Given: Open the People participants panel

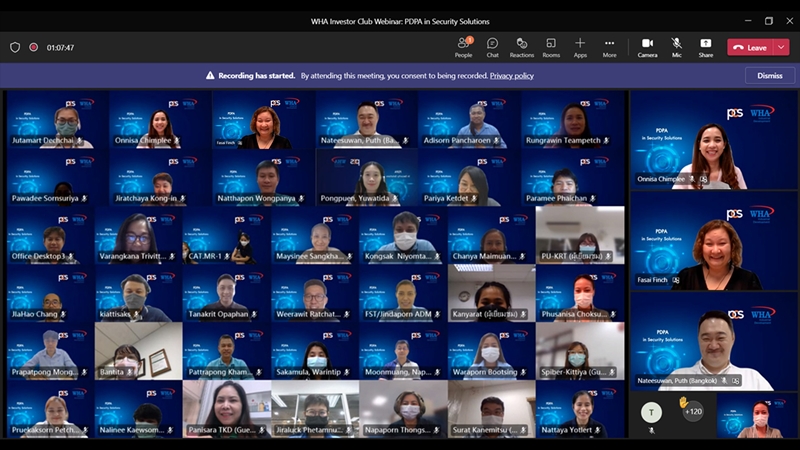Looking at the screenshot, I should tap(463, 46).
